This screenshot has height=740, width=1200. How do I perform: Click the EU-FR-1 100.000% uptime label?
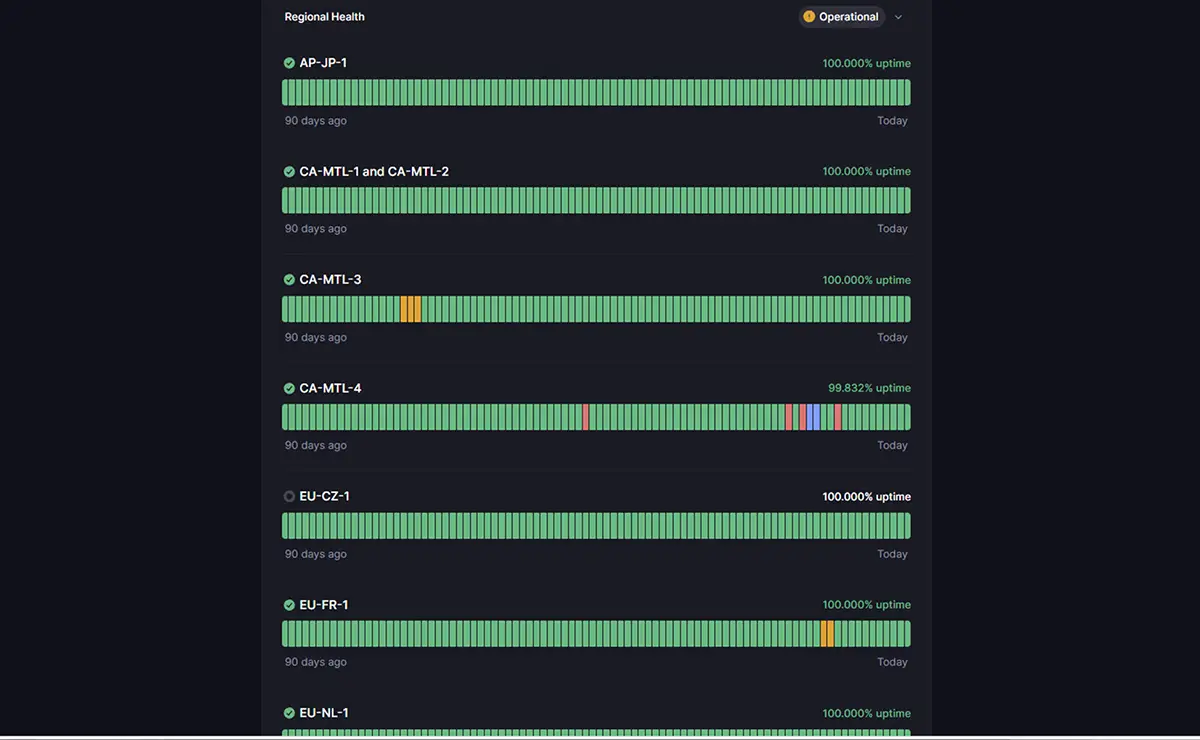click(x=866, y=605)
